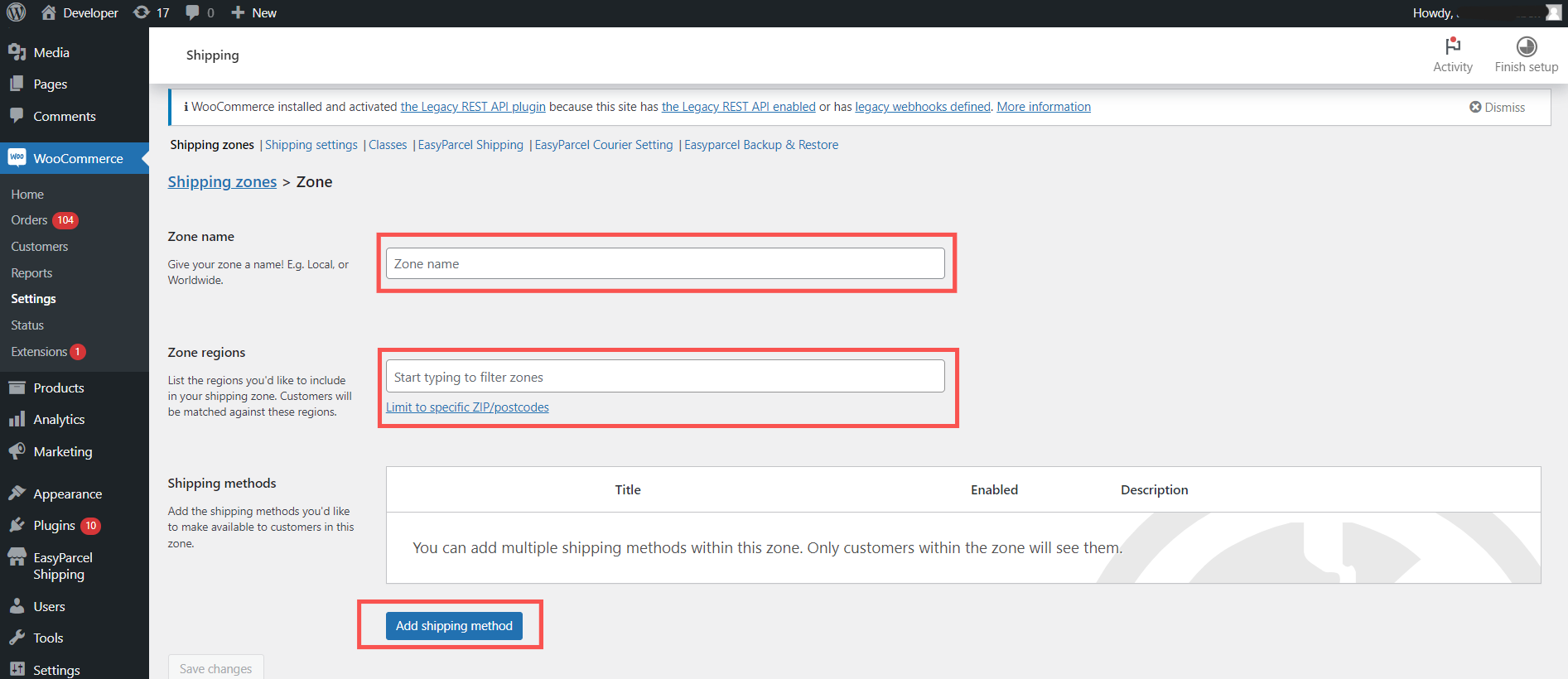Viewport: 1568px width, 679px height.
Task: Dismiss the WooCommerce notice
Action: (x=1497, y=107)
